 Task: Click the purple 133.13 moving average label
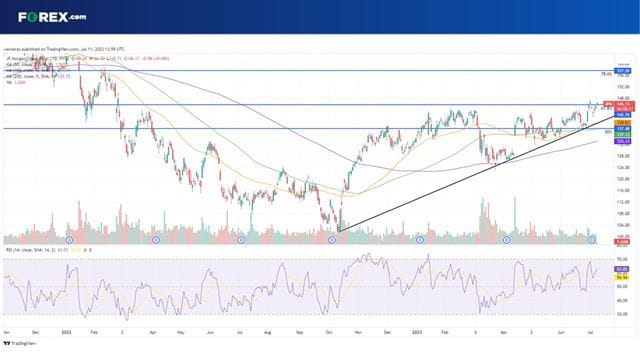pos(623,141)
